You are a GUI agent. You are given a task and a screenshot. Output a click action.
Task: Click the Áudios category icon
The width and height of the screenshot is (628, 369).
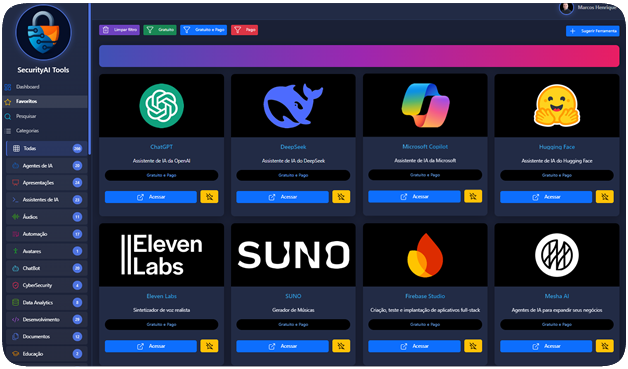[x=16, y=217]
